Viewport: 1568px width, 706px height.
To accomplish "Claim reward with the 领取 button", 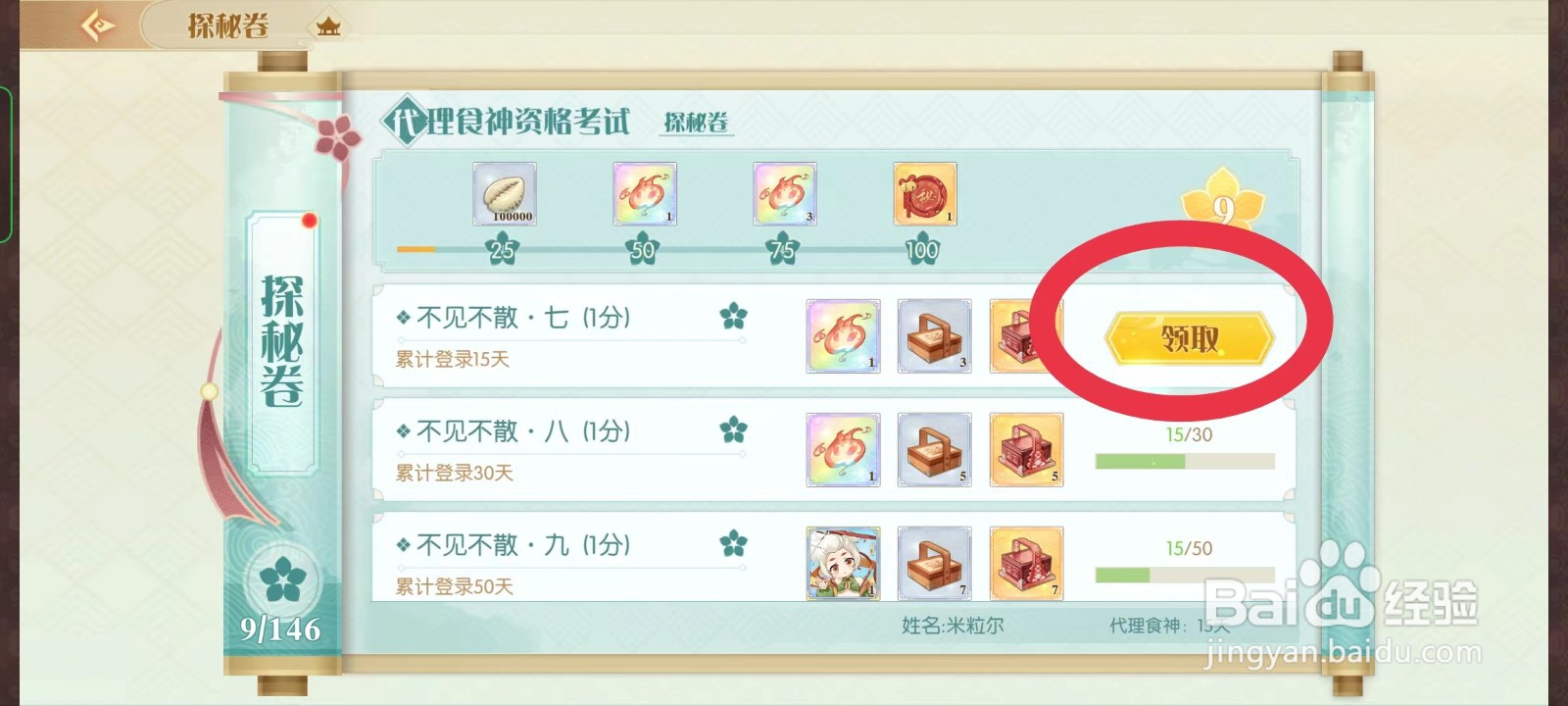I will 1189,339.
